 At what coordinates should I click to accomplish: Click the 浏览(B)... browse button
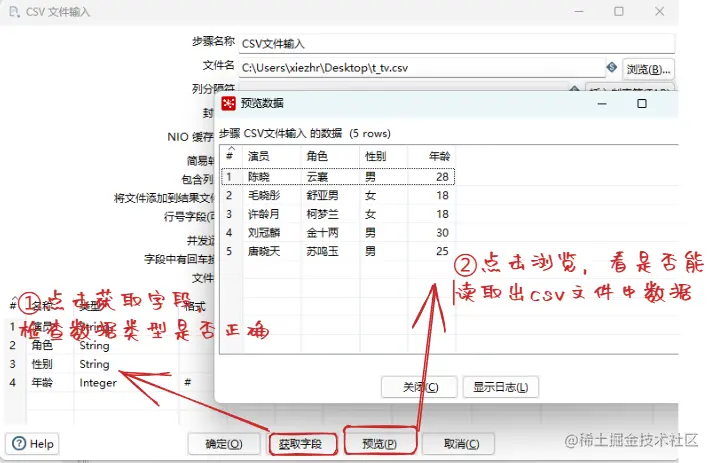(x=648, y=70)
